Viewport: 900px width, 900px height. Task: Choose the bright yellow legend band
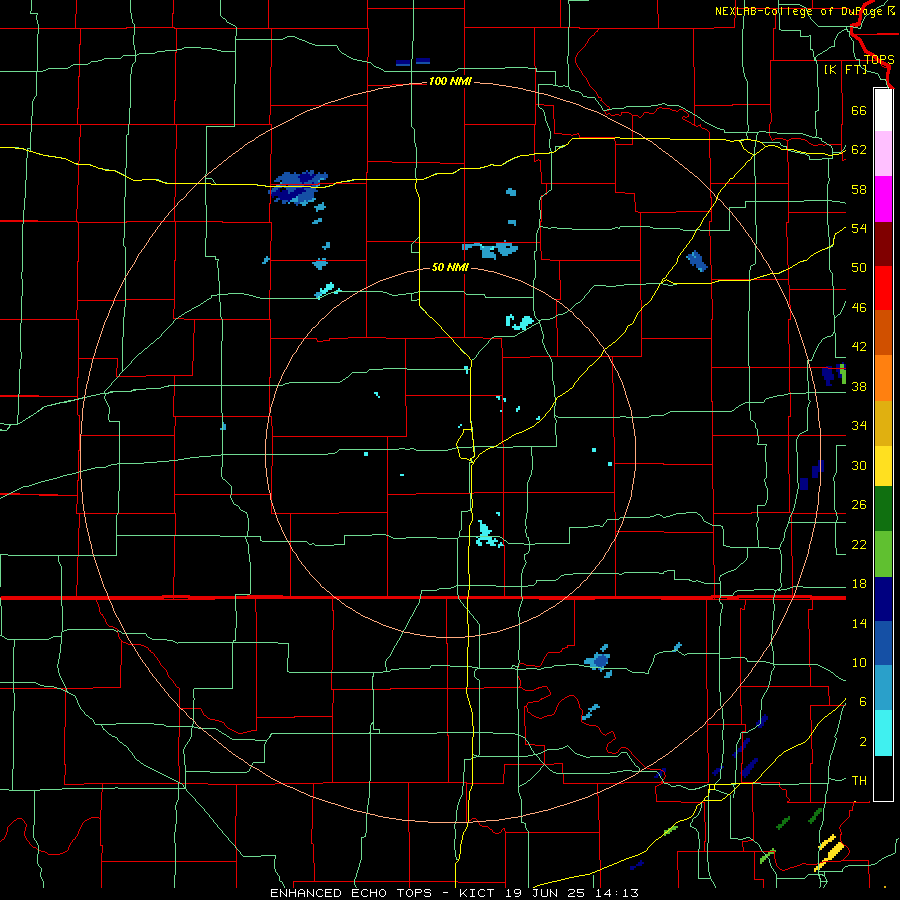[x=883, y=465]
